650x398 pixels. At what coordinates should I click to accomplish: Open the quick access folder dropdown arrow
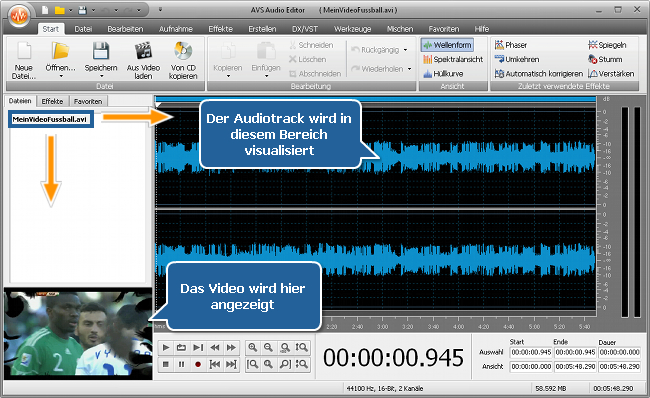click(70, 10)
